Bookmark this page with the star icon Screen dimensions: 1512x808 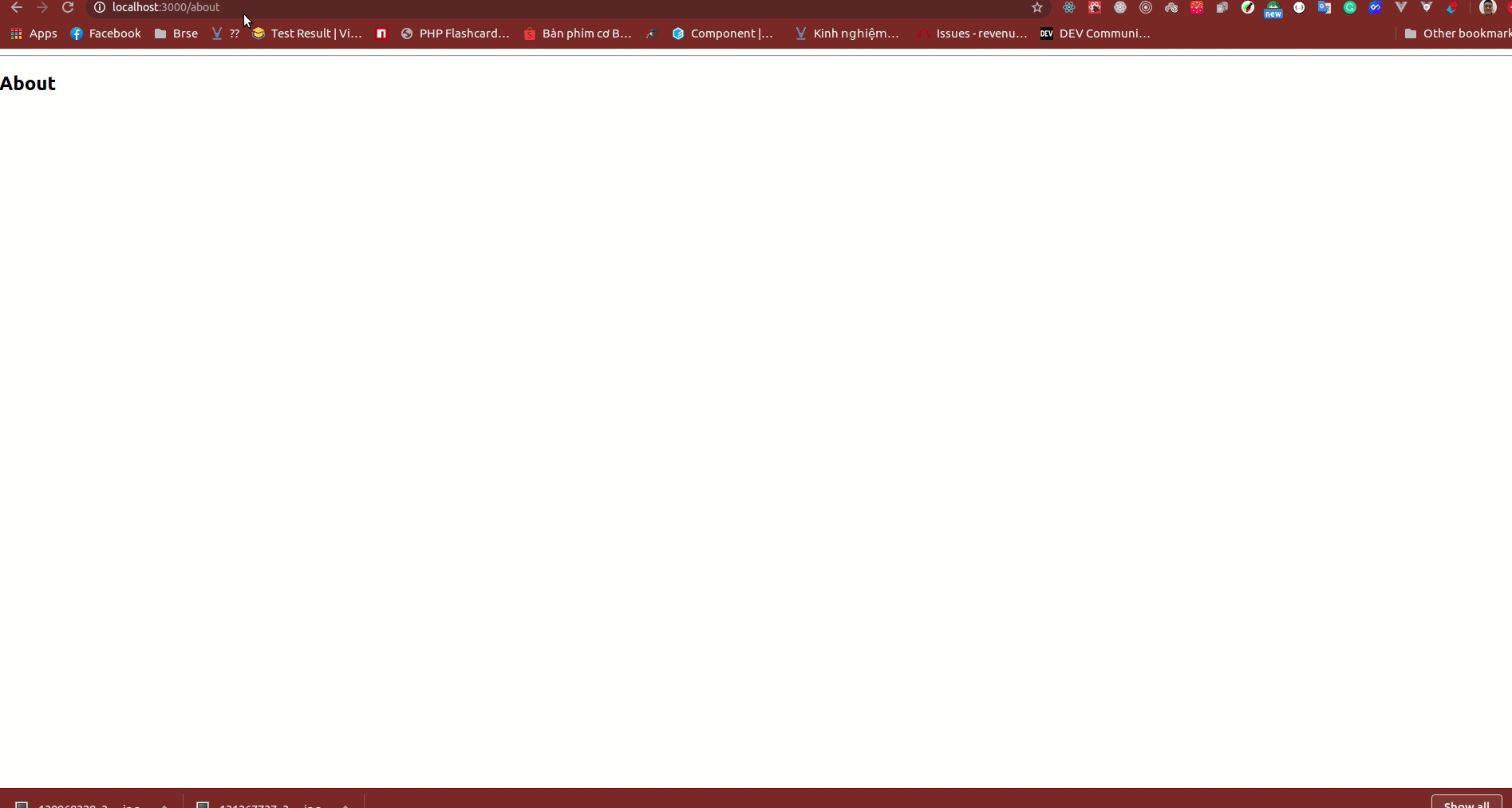click(x=1037, y=7)
